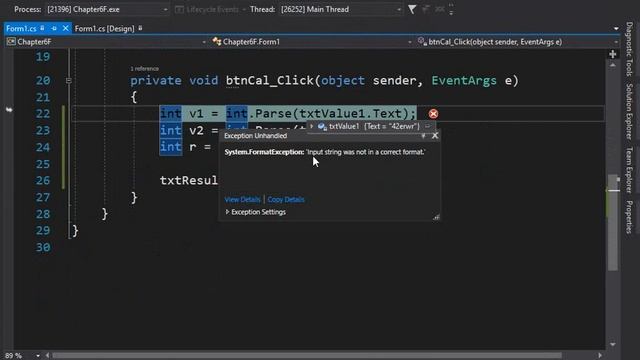Click the v2 variable on line 23

point(196,131)
